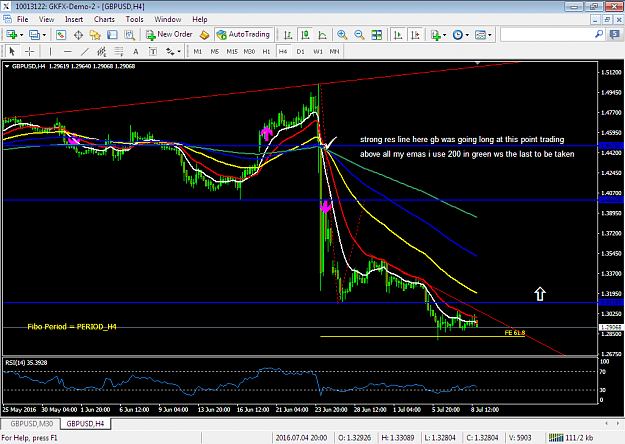Open the Window menu
The width and height of the screenshot is (625, 444).
point(168,19)
